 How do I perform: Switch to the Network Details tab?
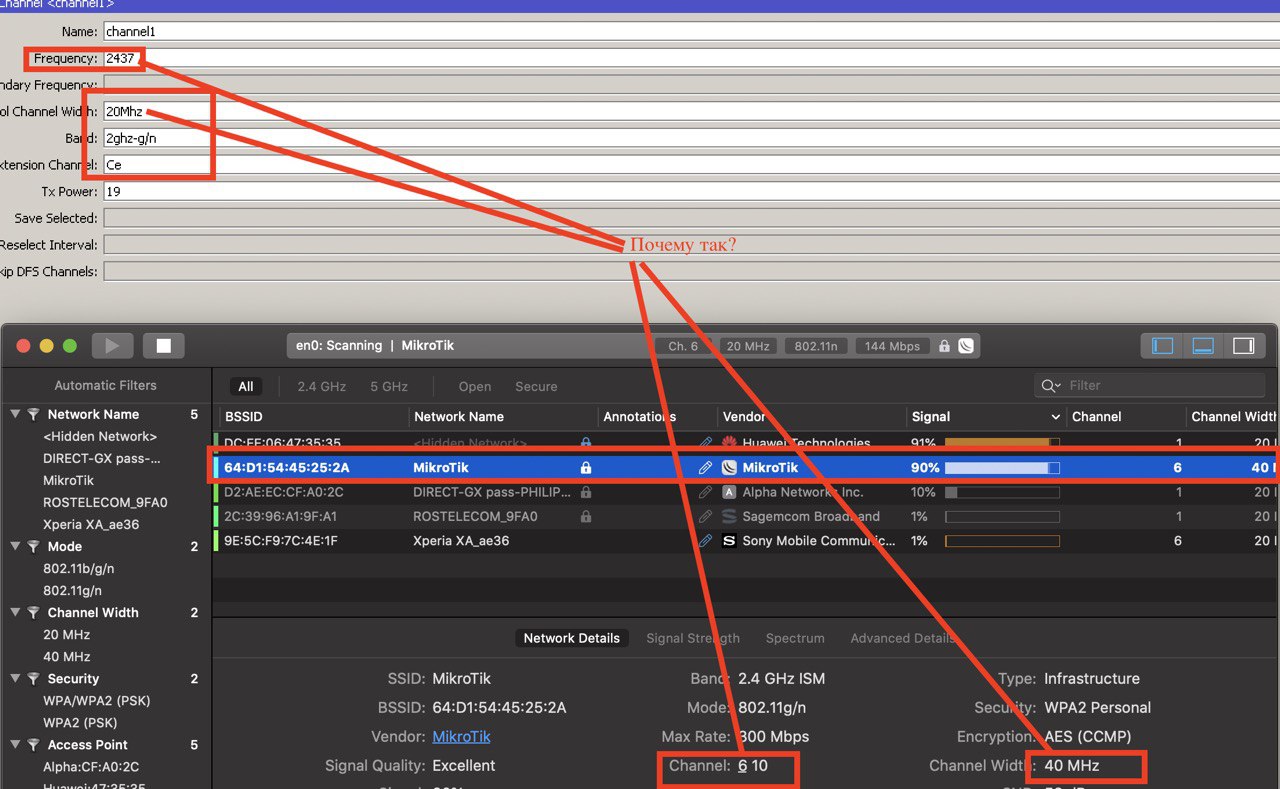click(x=571, y=638)
